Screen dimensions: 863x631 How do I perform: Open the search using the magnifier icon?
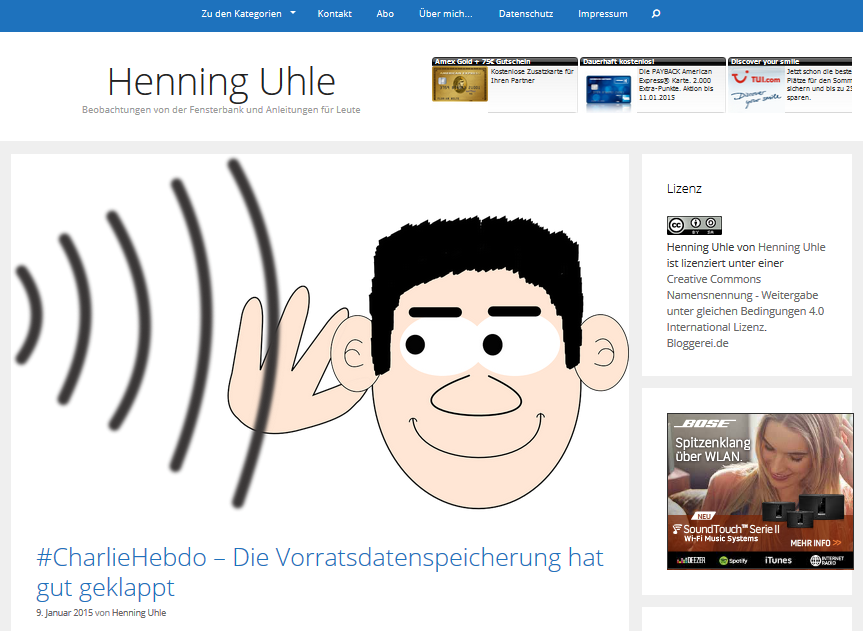click(x=654, y=14)
